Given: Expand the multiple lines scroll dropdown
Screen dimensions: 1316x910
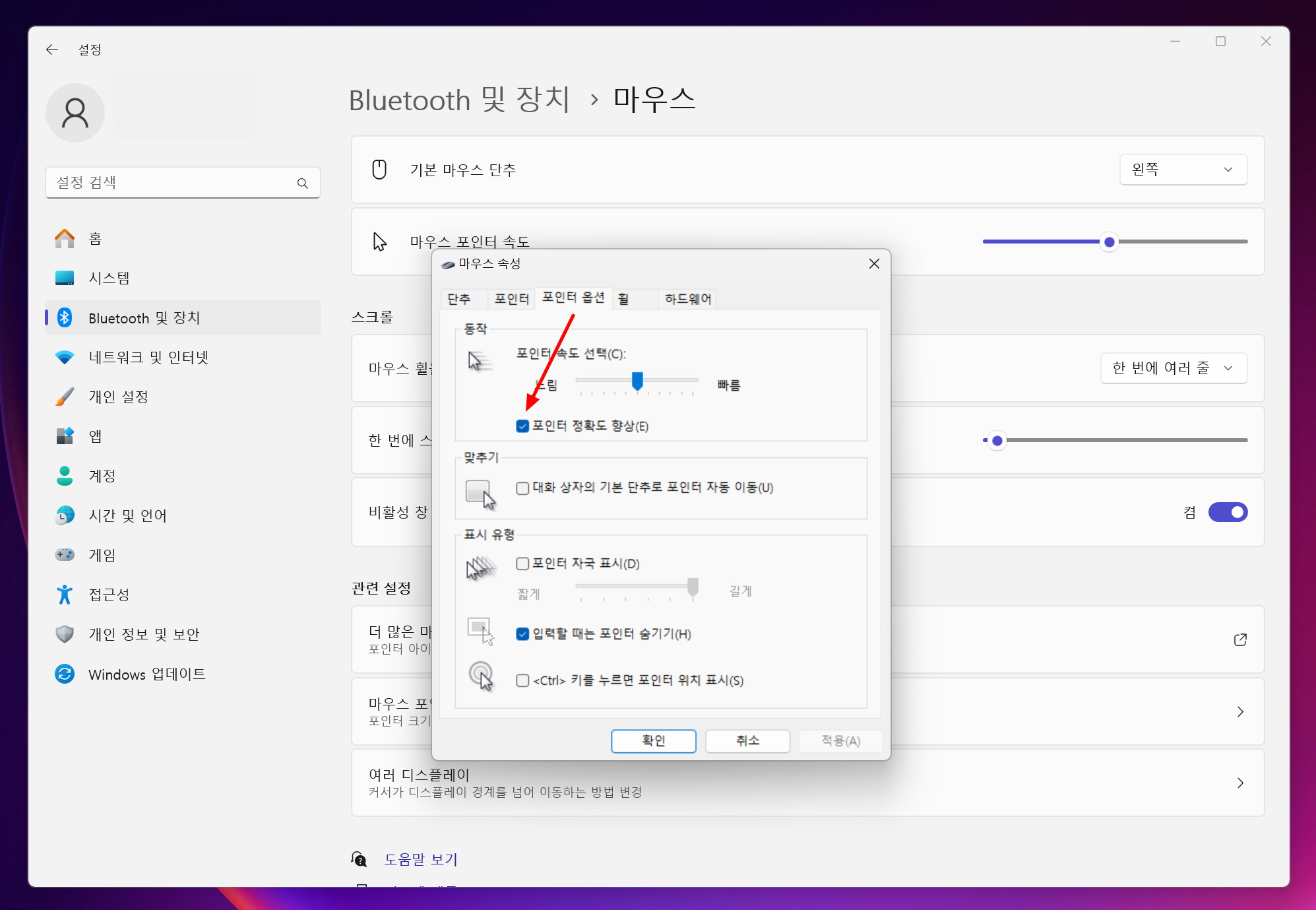Looking at the screenshot, I should click(1173, 368).
